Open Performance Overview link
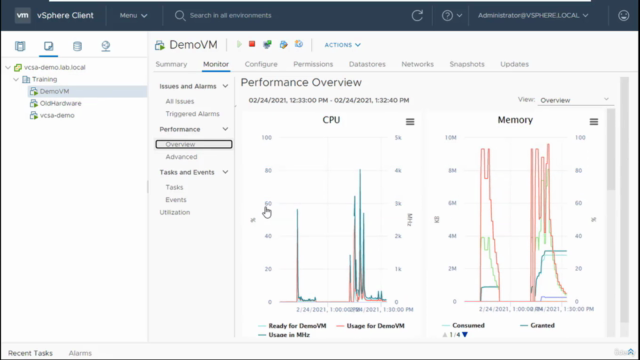 click(x=194, y=144)
